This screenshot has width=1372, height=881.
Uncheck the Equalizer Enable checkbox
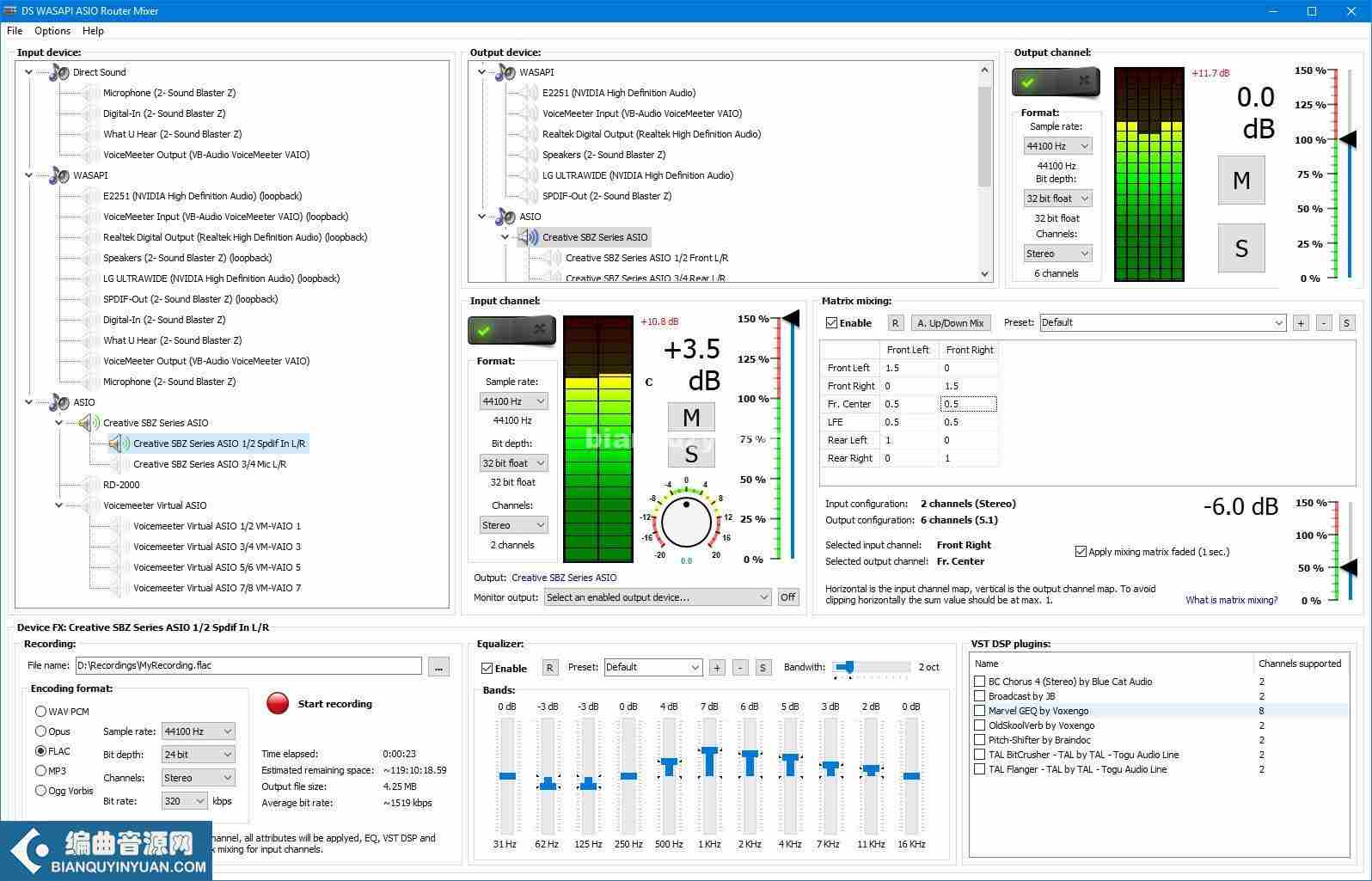(x=487, y=668)
